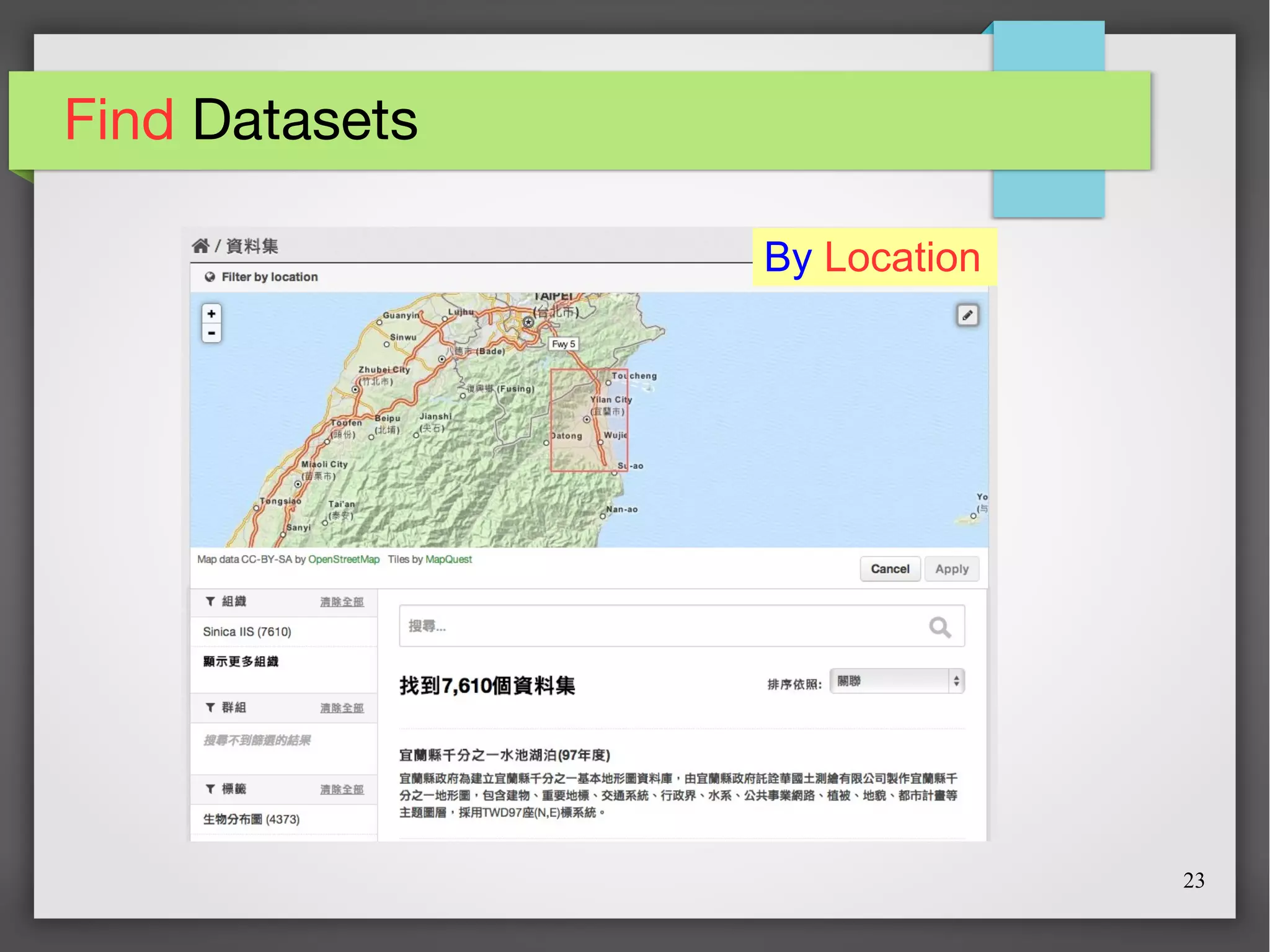This screenshot has height=952, width=1270.
Task: Select the Sinica IIS (7610) organization filter
Action: (x=247, y=631)
